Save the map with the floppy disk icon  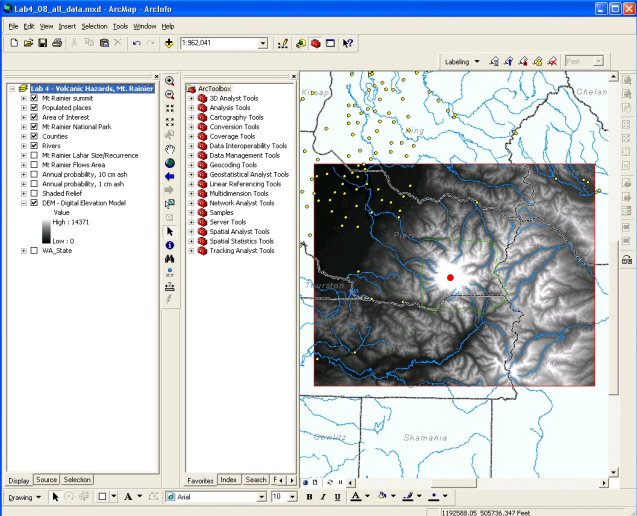[42, 43]
